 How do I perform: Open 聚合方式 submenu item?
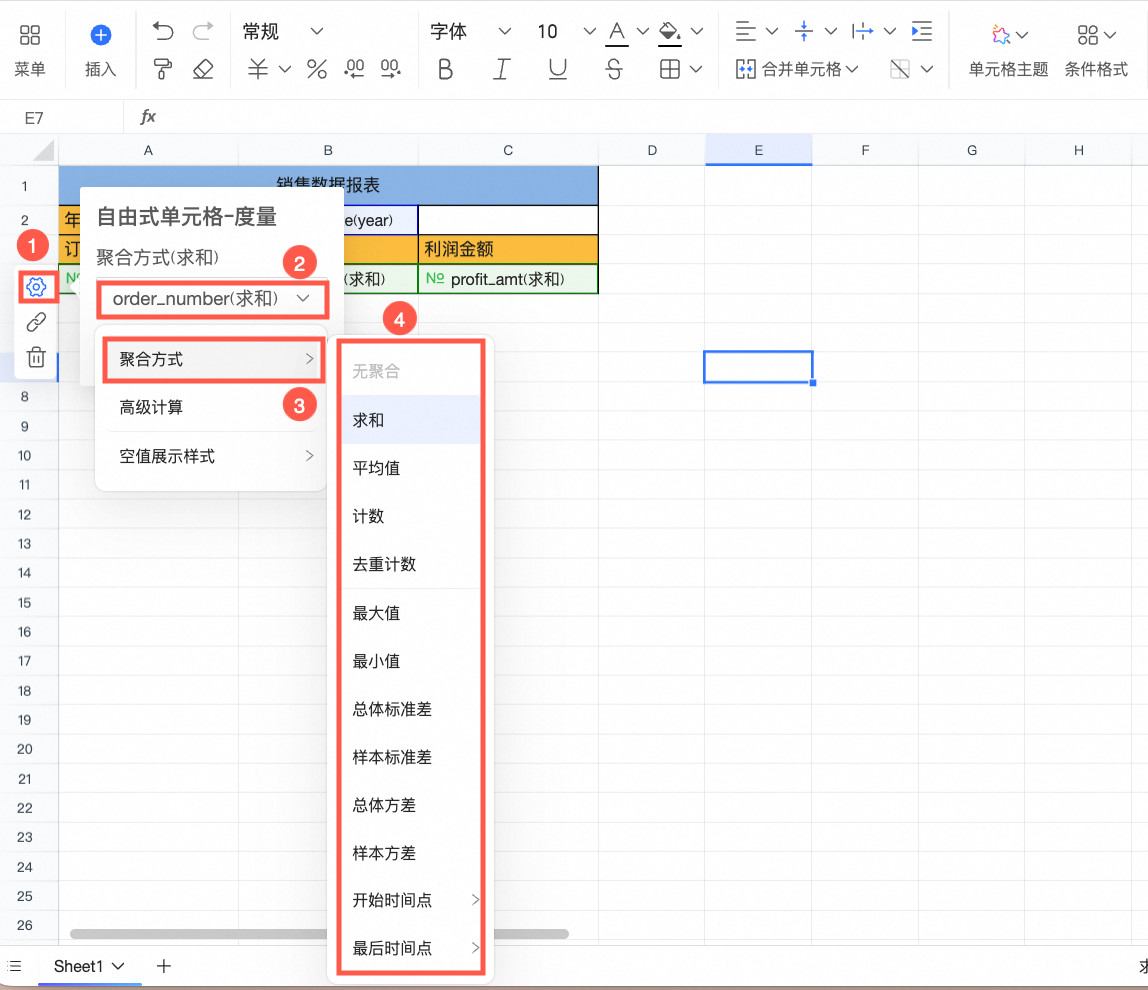tap(214, 359)
